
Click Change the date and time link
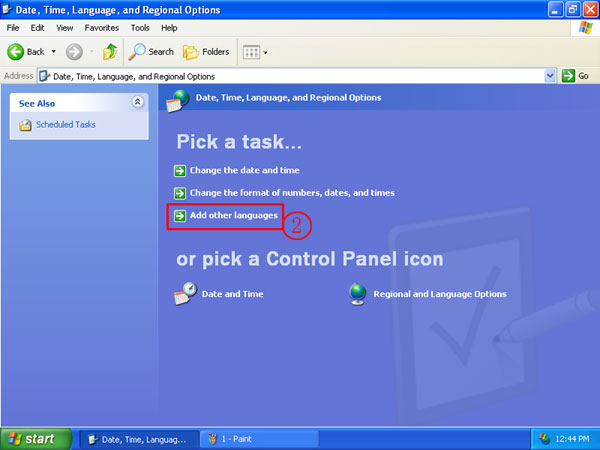[x=244, y=171]
